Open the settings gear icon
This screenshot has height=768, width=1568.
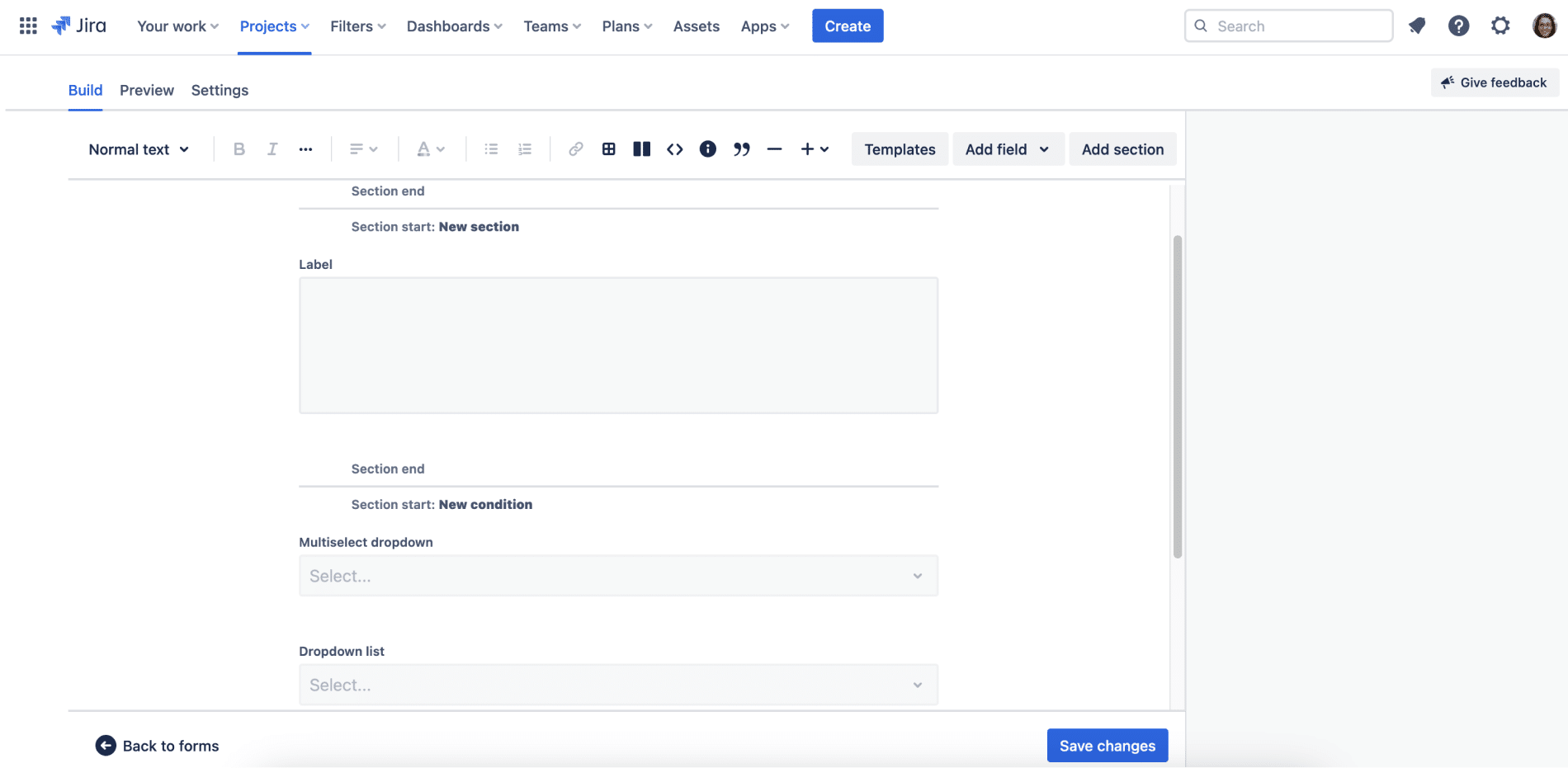tap(1500, 26)
